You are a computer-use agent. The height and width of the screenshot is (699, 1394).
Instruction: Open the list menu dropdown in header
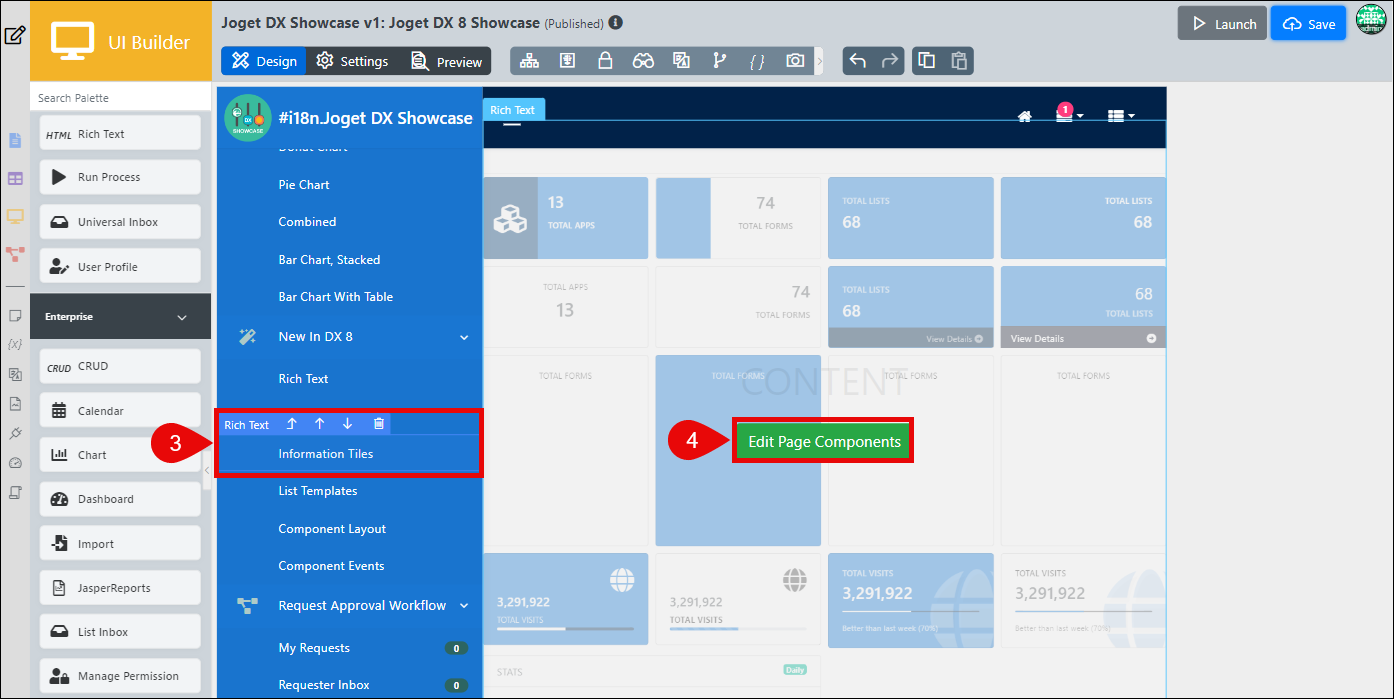(1121, 116)
